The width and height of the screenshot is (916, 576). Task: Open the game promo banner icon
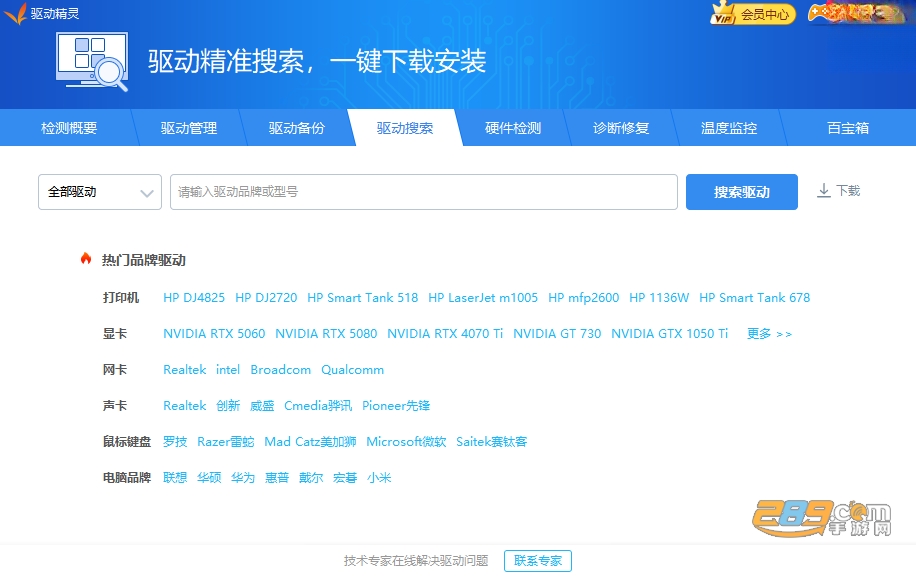point(858,13)
